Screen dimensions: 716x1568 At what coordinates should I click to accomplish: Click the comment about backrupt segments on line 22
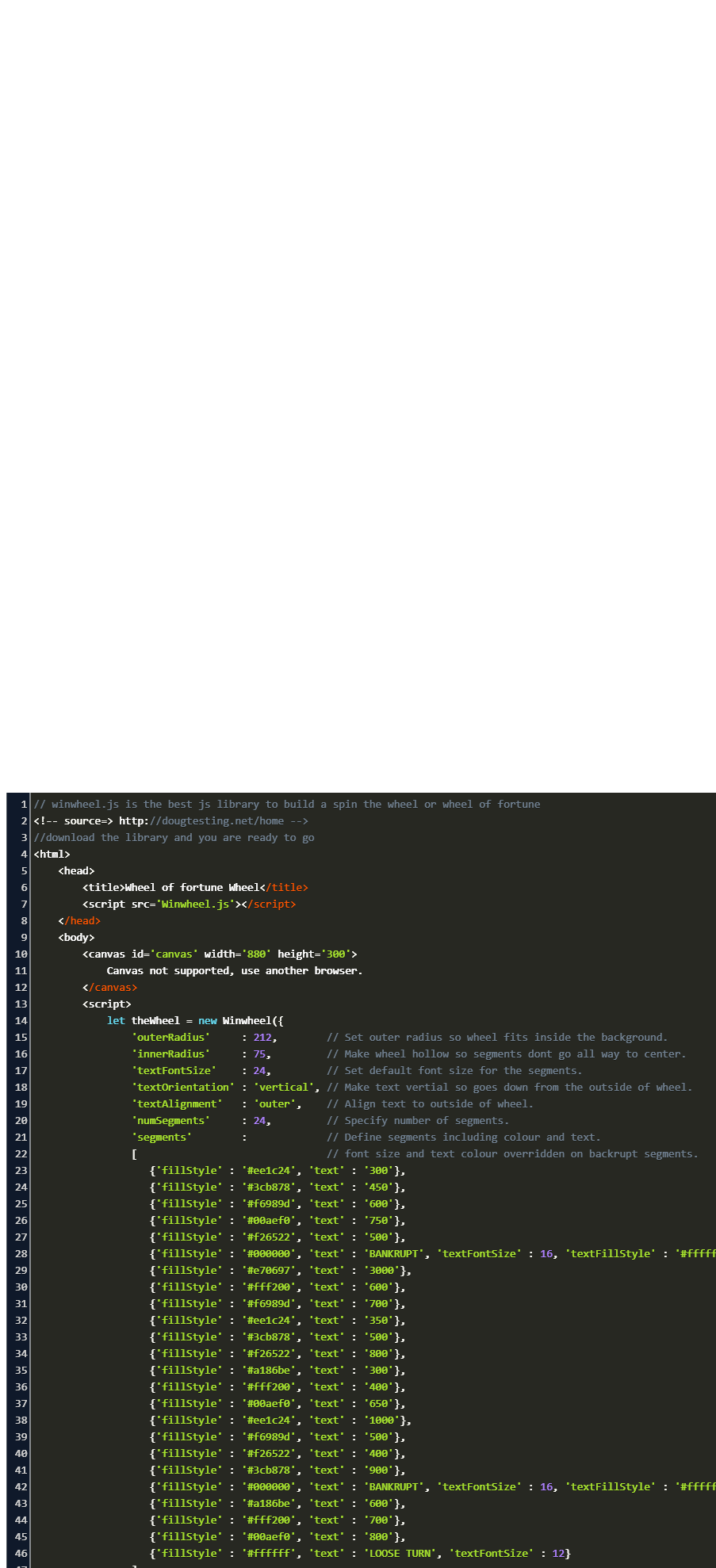[x=513, y=1153]
